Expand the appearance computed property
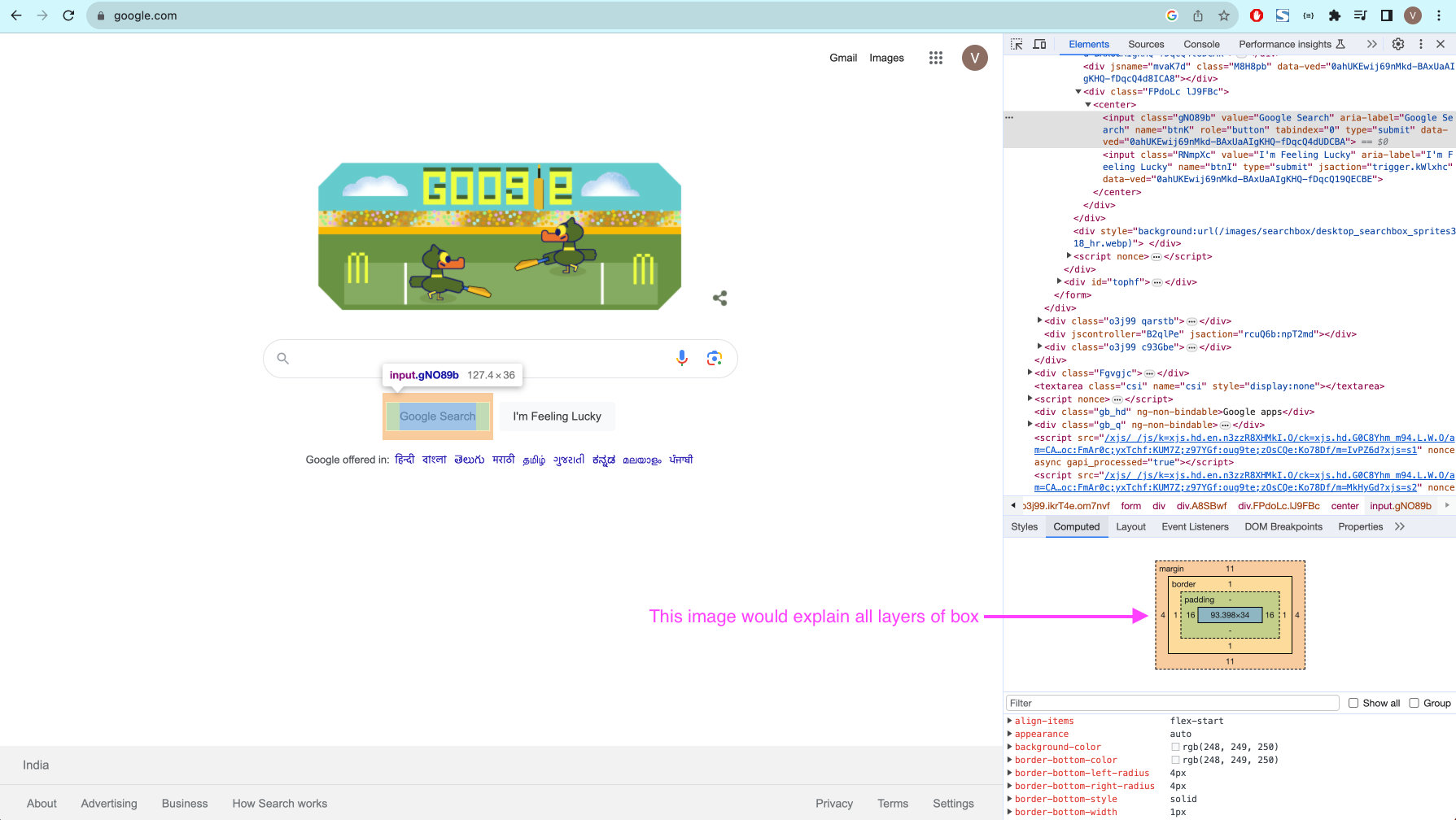 click(1009, 734)
